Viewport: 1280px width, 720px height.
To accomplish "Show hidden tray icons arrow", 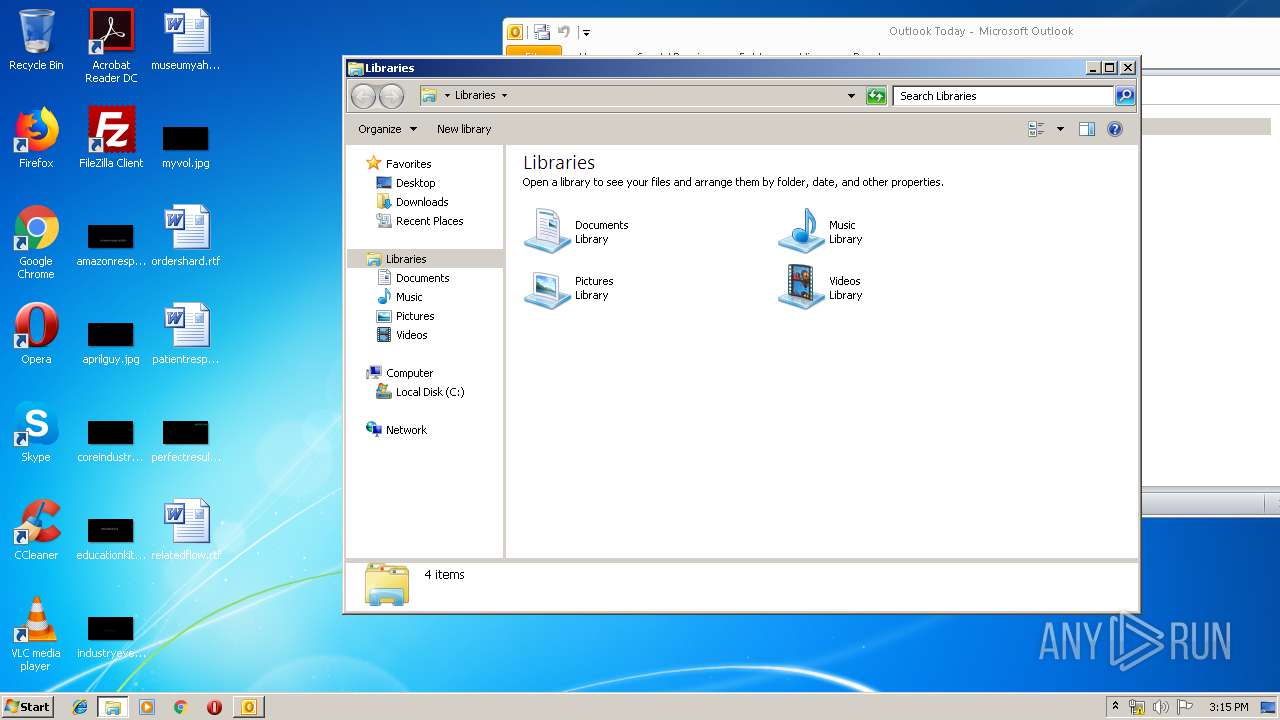I will pos(1115,707).
